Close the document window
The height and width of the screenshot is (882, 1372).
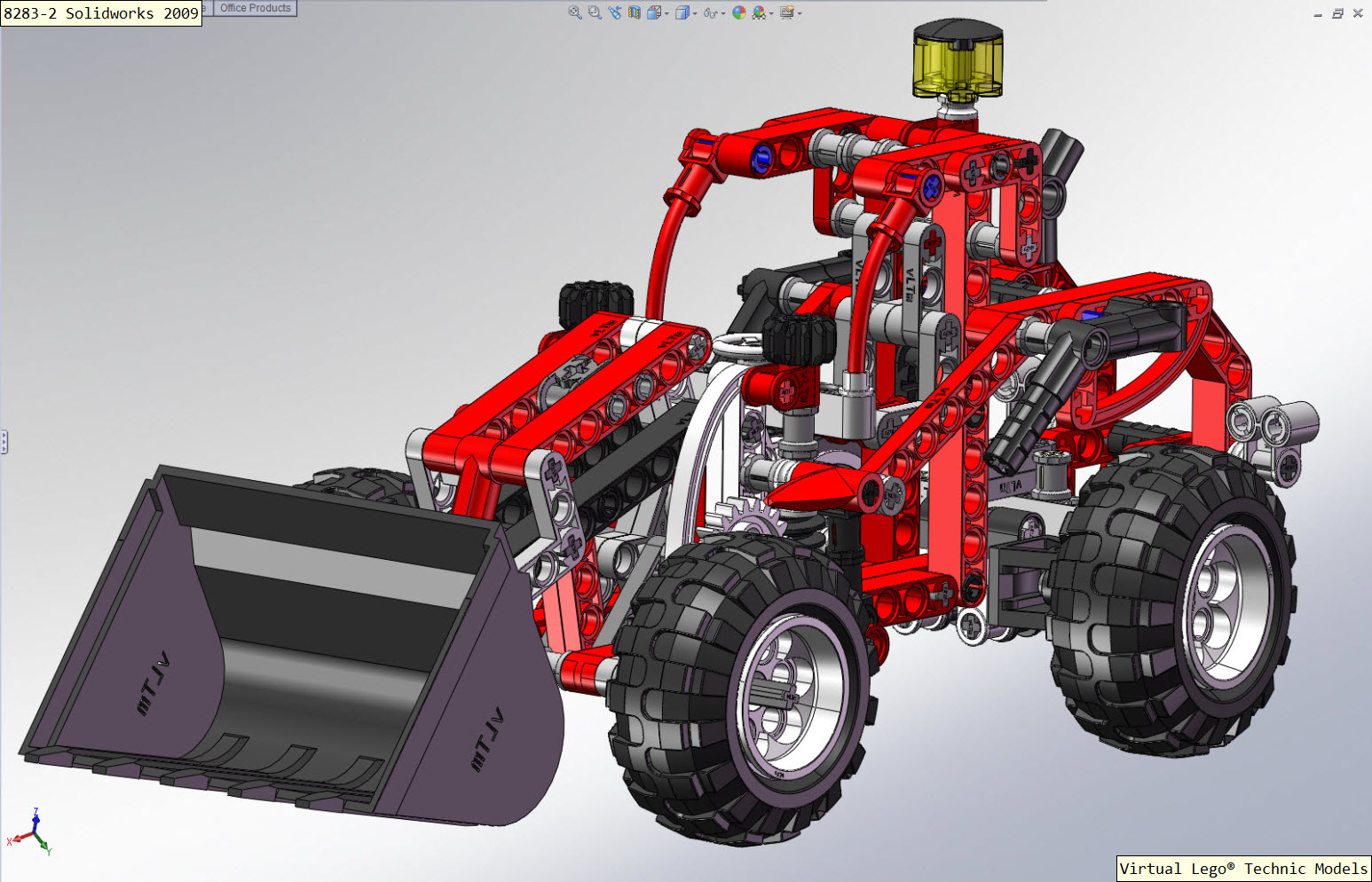[1358, 13]
